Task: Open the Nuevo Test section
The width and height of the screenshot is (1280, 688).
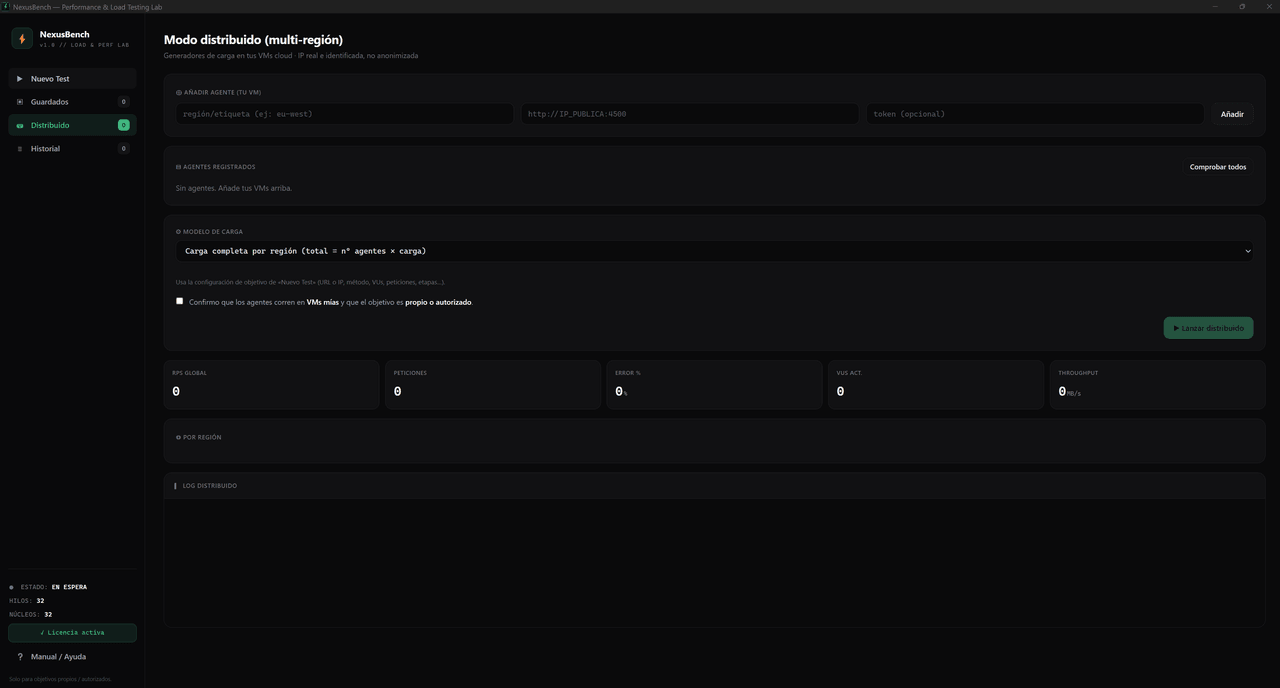Action: (x=72, y=78)
